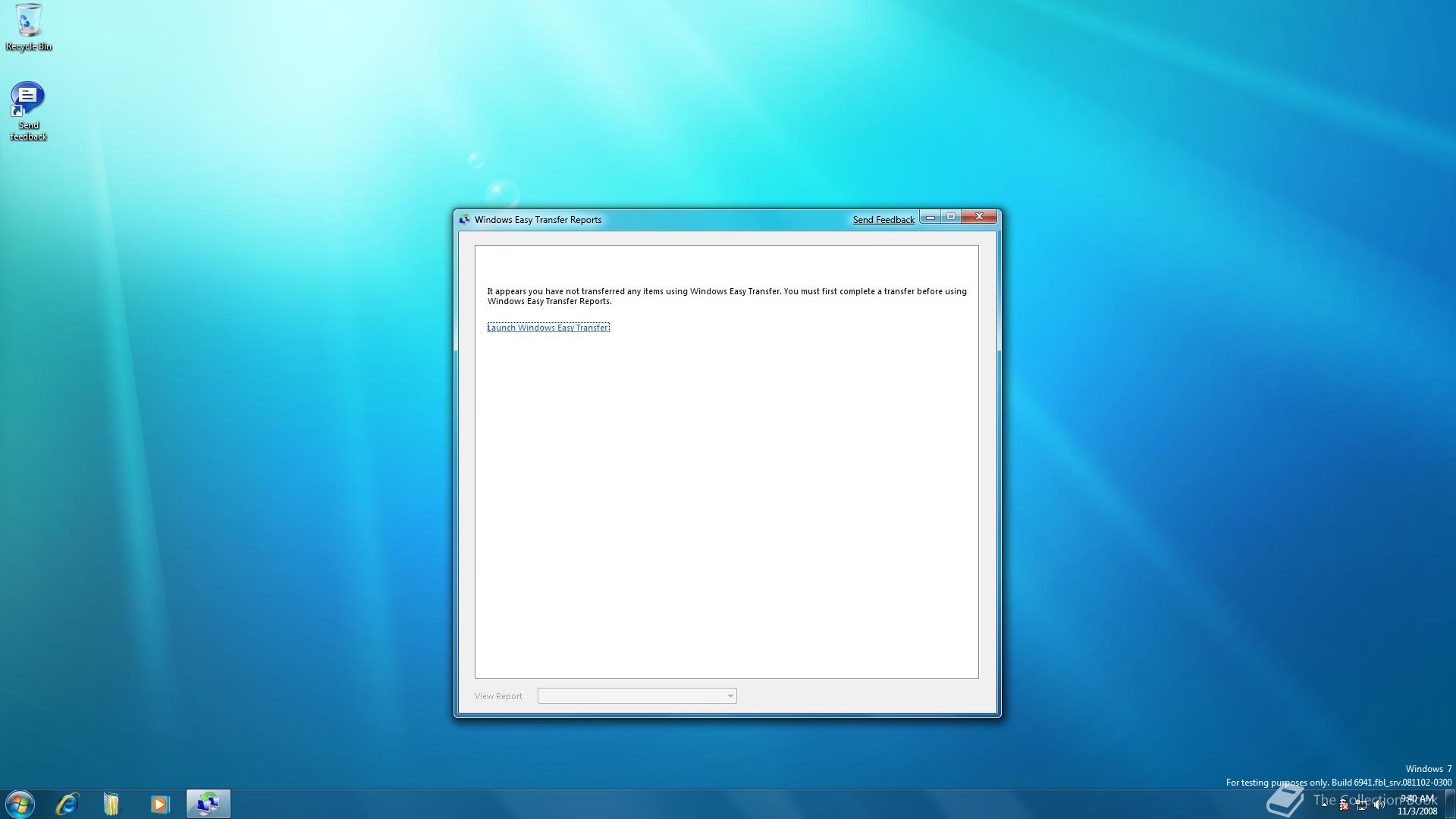Open the volume speaker tray icon
The image size is (1456, 819).
pyautogui.click(x=1379, y=805)
